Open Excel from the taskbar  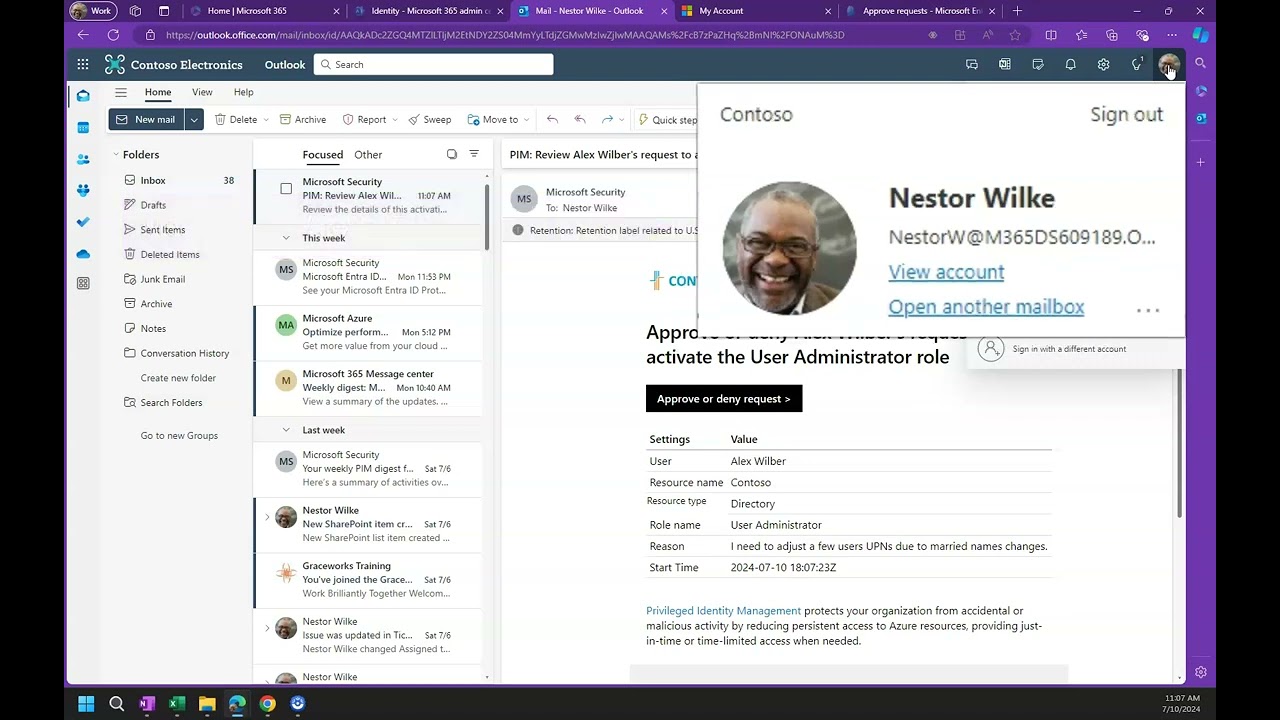pyautogui.click(x=177, y=703)
